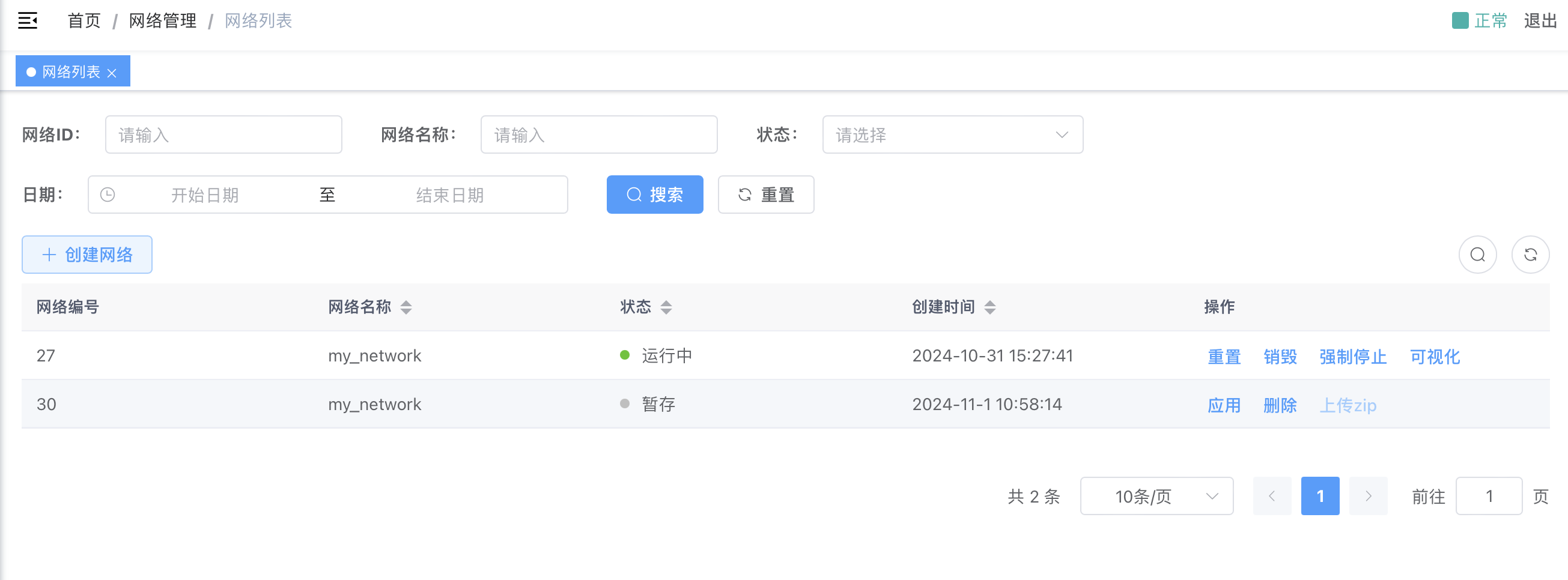Open the 开始日期 date picker
This screenshot has height=580, width=1568.
tap(204, 195)
